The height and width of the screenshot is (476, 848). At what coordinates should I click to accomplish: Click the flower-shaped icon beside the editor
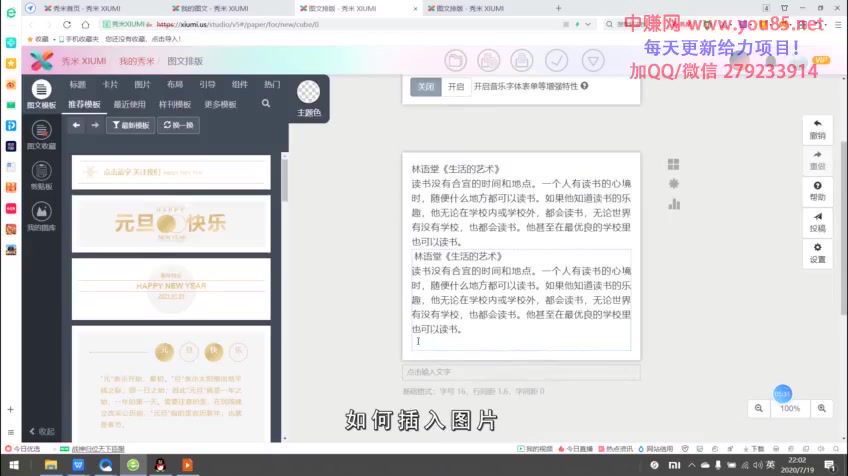[x=673, y=184]
